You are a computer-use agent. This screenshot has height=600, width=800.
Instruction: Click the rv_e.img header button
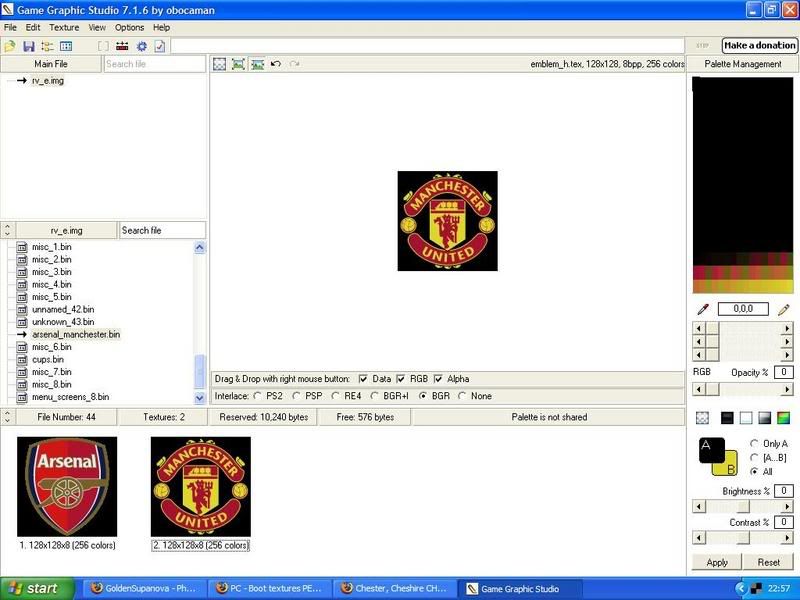coord(66,231)
